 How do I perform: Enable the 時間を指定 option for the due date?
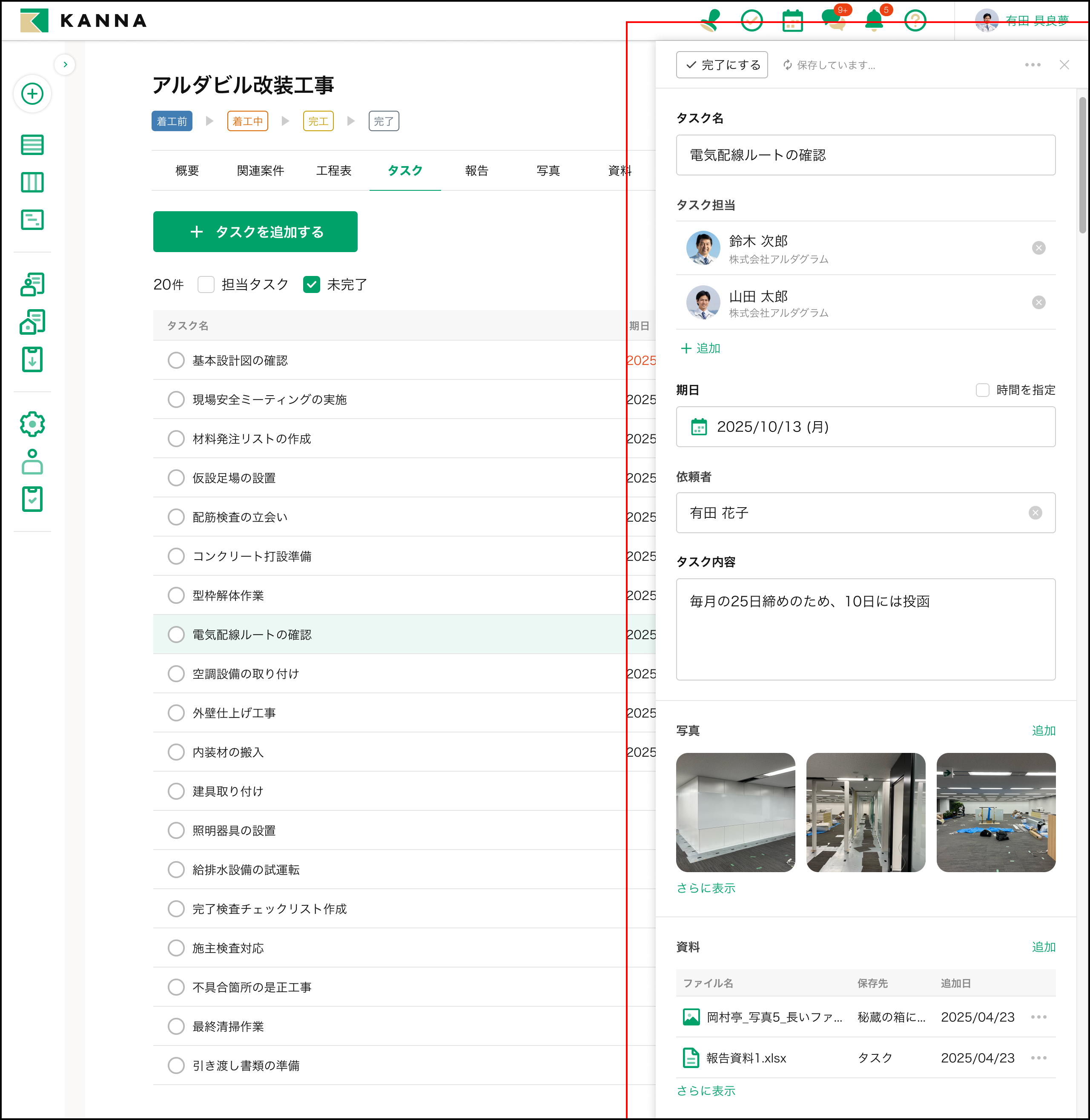click(x=982, y=390)
